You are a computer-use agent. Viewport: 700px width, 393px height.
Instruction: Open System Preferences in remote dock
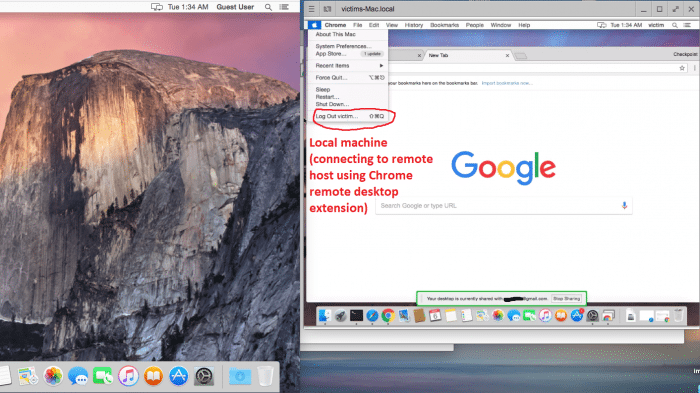click(592, 316)
